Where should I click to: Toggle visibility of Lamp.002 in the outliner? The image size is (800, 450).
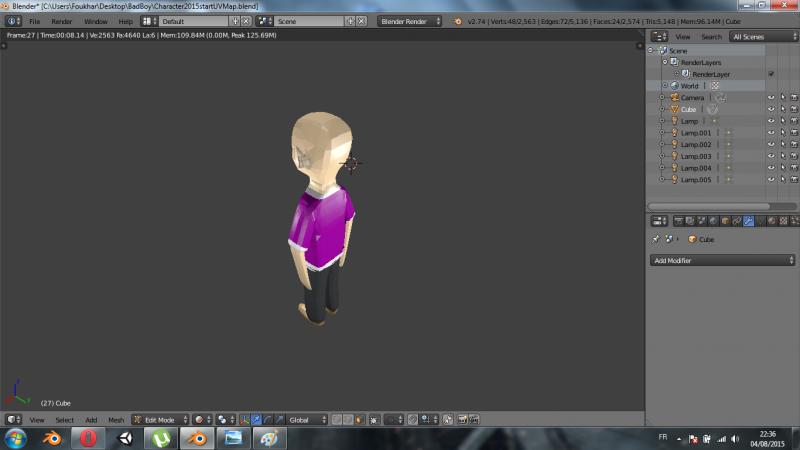tap(771, 145)
